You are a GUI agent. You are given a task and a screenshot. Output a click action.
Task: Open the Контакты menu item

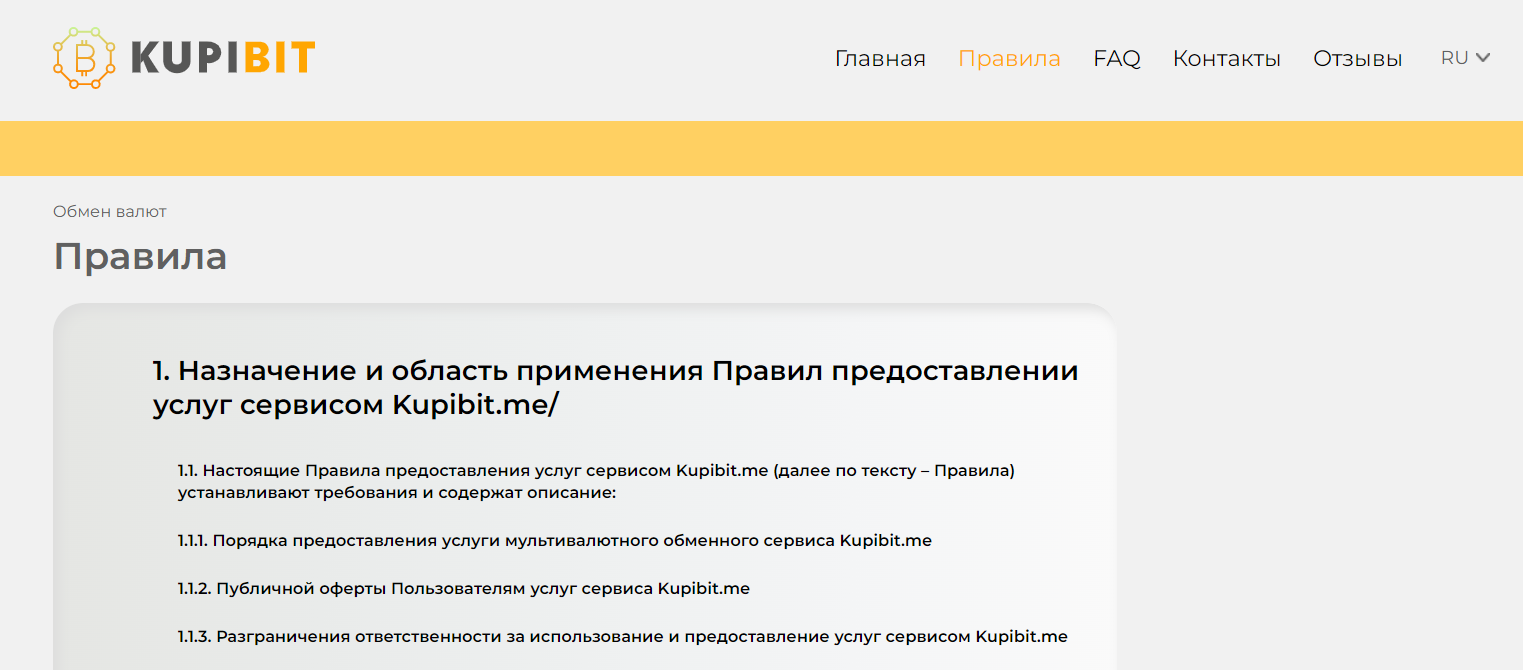point(1226,59)
